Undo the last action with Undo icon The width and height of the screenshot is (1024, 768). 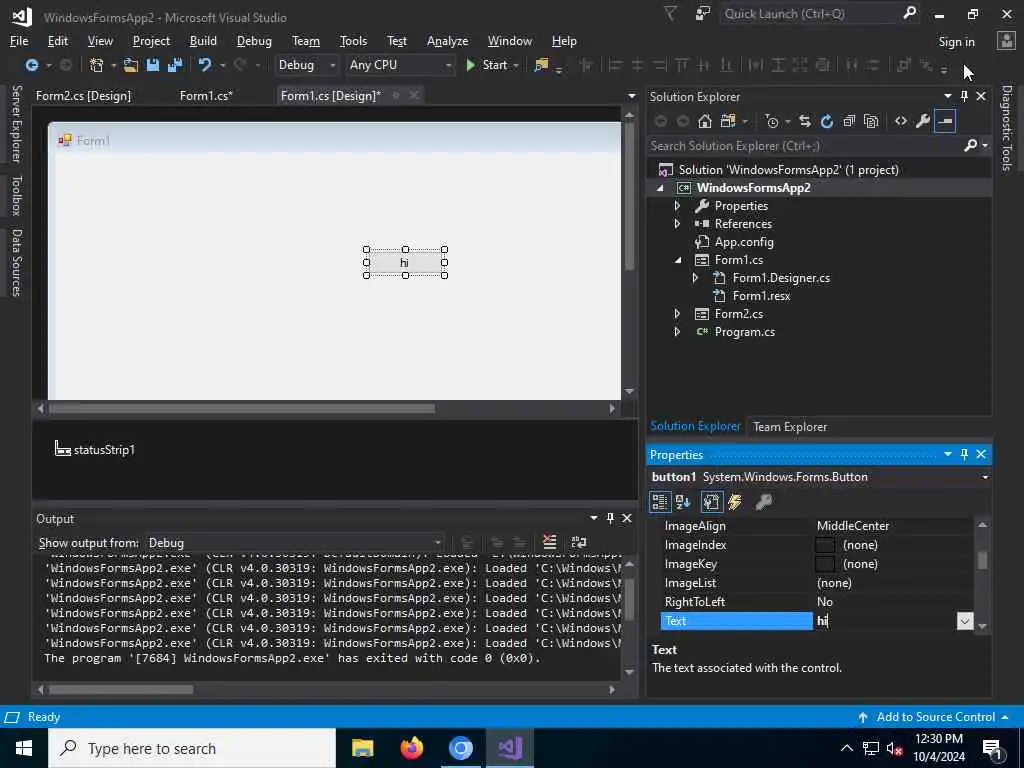pyautogui.click(x=205, y=65)
